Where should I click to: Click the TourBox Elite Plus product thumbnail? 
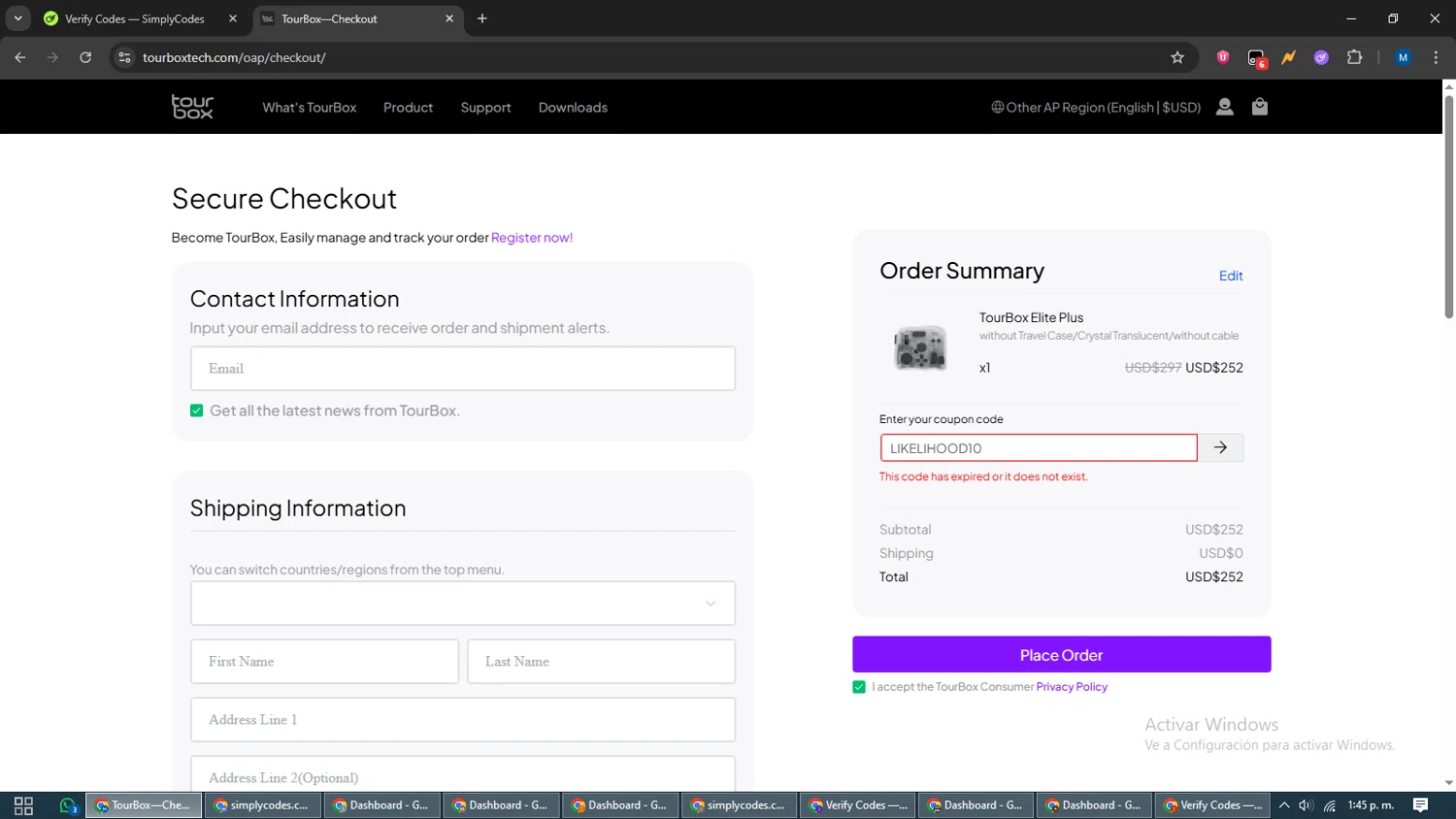click(919, 346)
